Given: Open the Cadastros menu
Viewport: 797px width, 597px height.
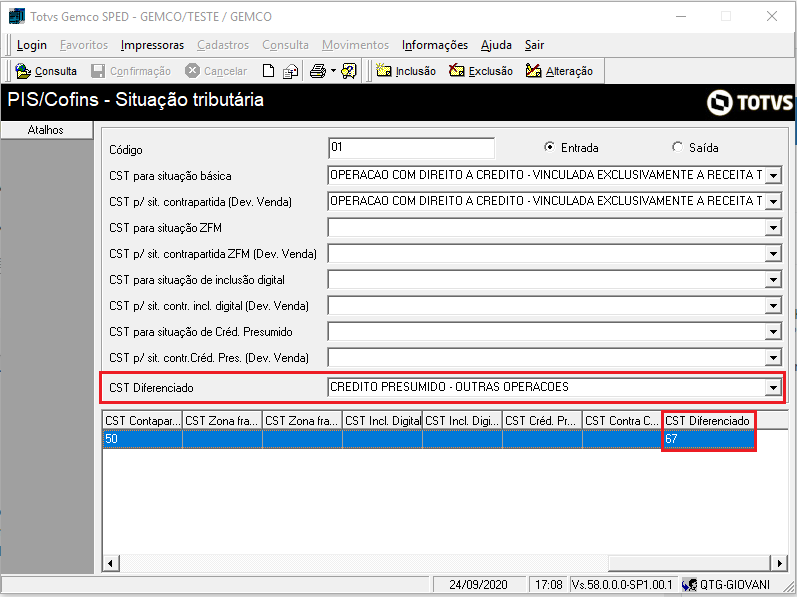Looking at the screenshot, I should point(223,45).
